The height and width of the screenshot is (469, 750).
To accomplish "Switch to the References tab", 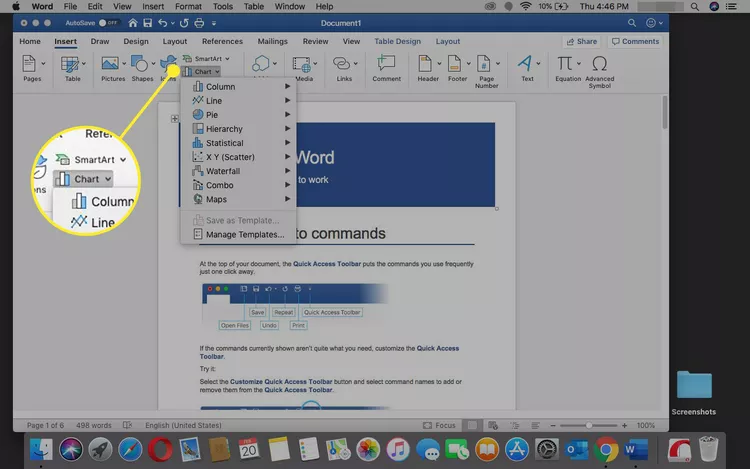I will (x=222, y=41).
